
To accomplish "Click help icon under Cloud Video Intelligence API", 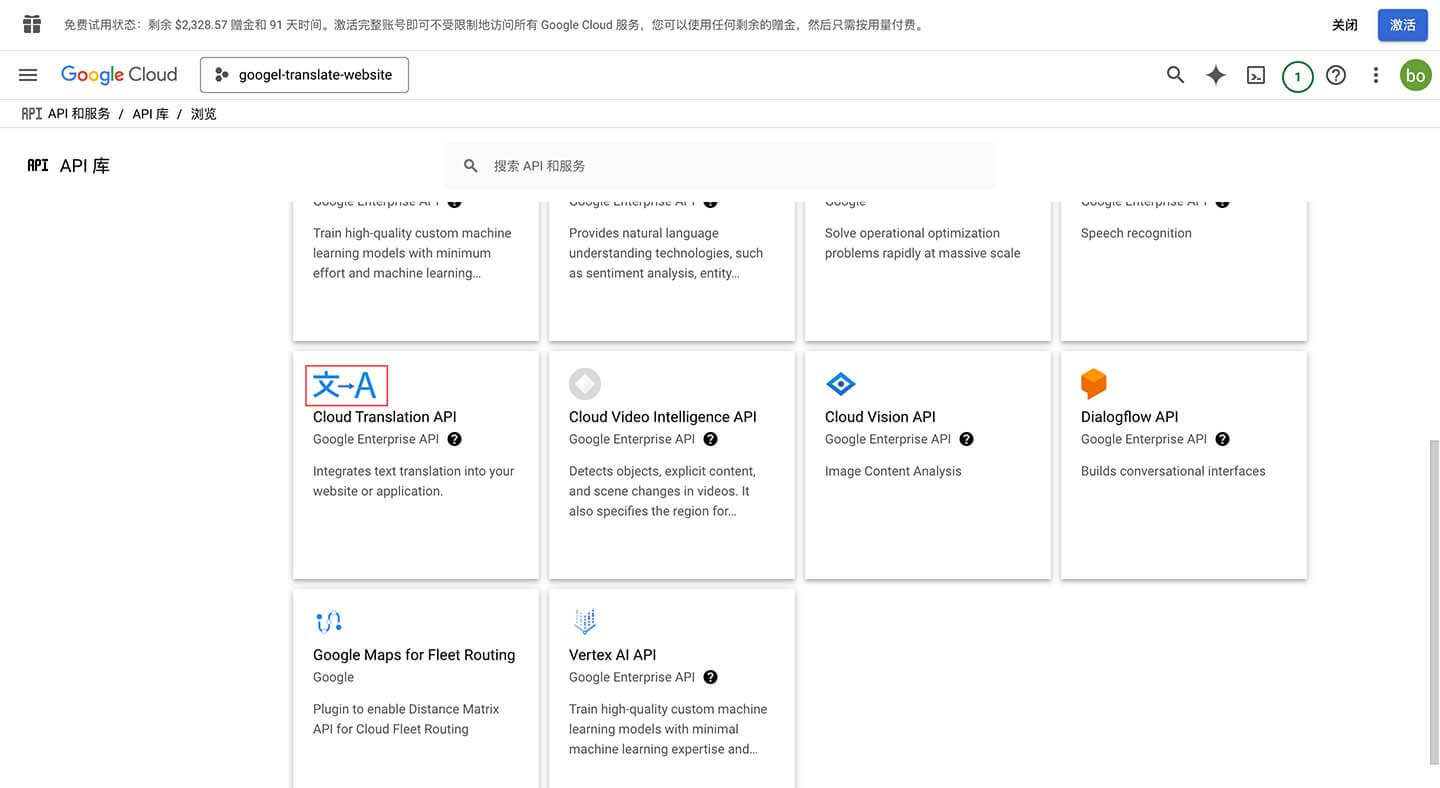I will tap(710, 439).
